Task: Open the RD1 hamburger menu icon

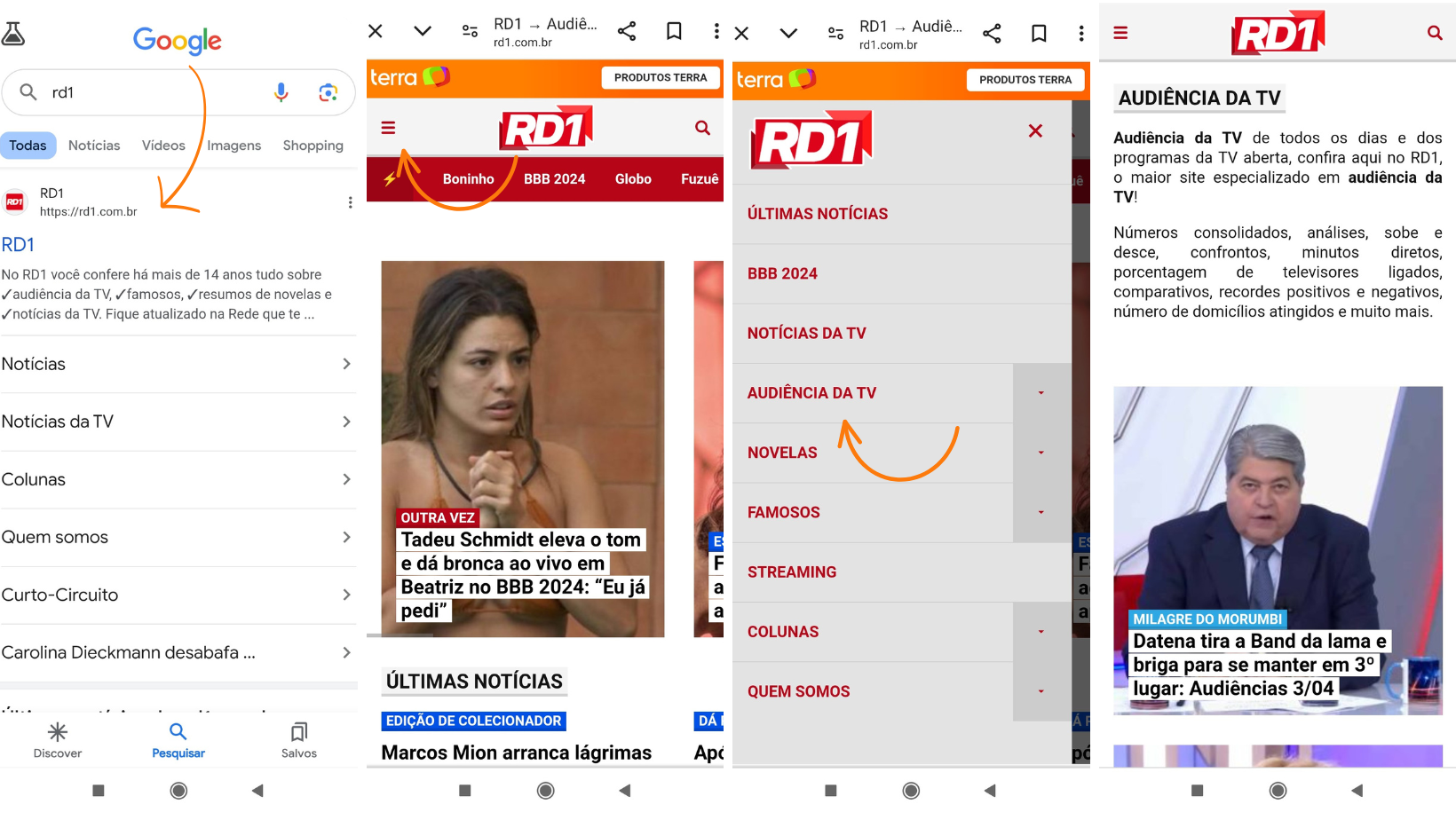Action: [x=388, y=128]
